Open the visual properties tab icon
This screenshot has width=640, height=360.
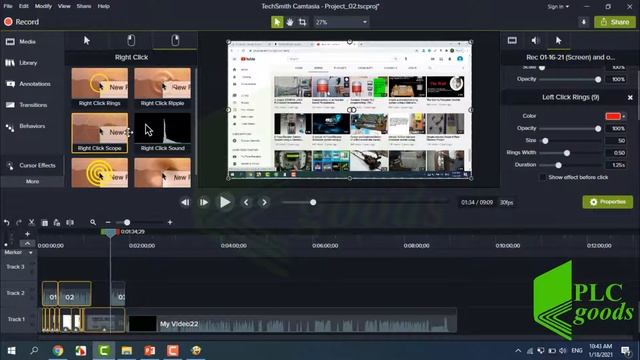click(x=512, y=40)
